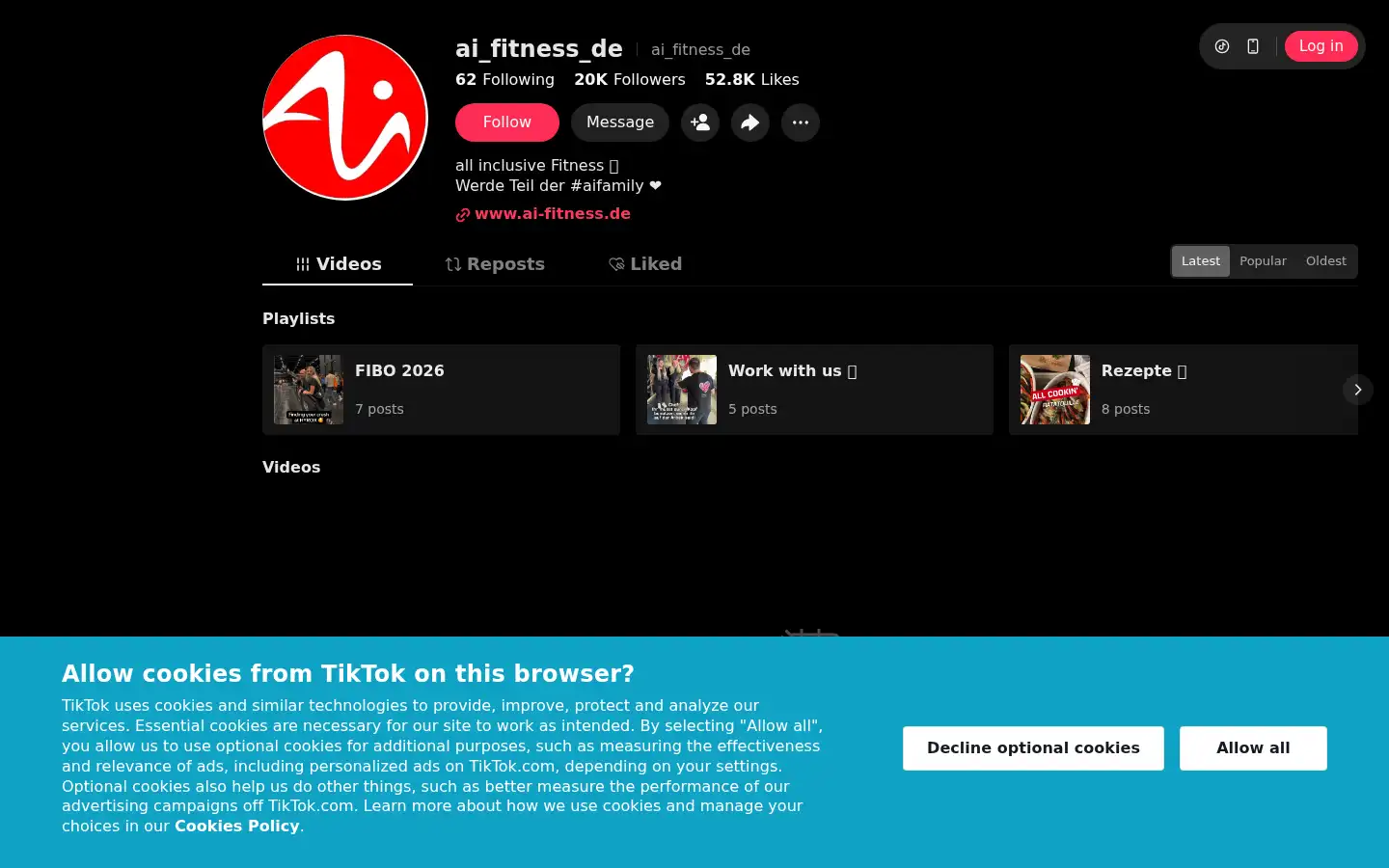The image size is (1389, 868).
Task: Click Allow all cookies
Action: (1253, 748)
